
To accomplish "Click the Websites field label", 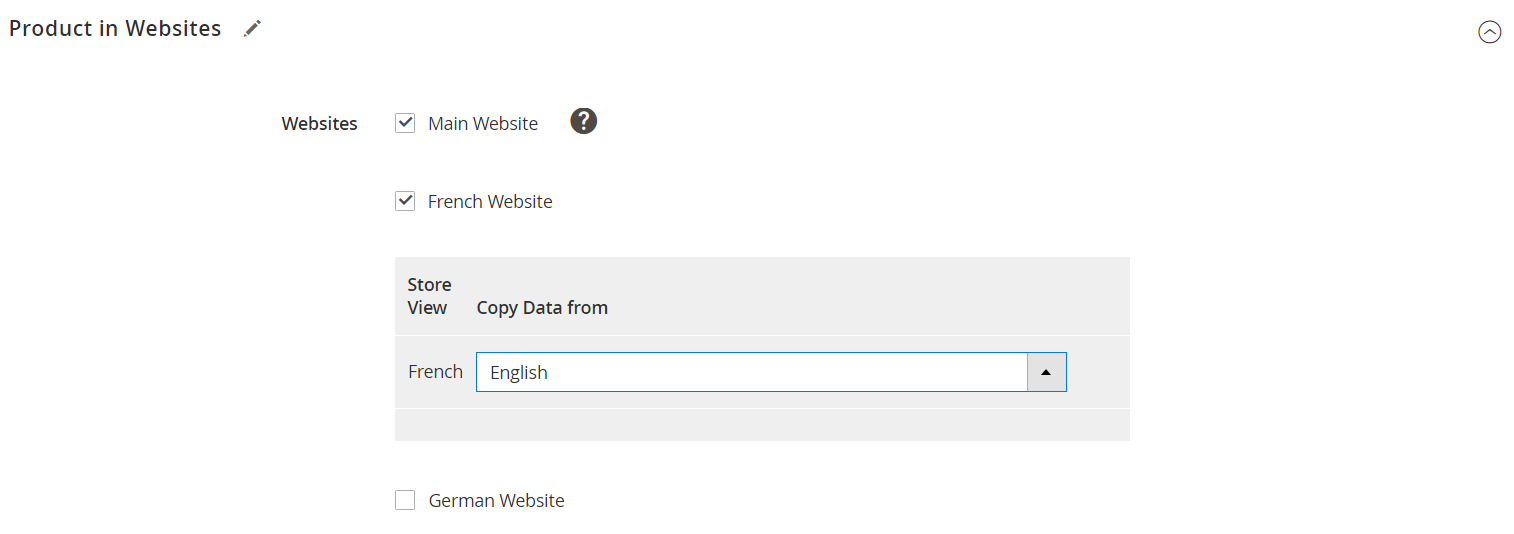I will click(x=320, y=124).
